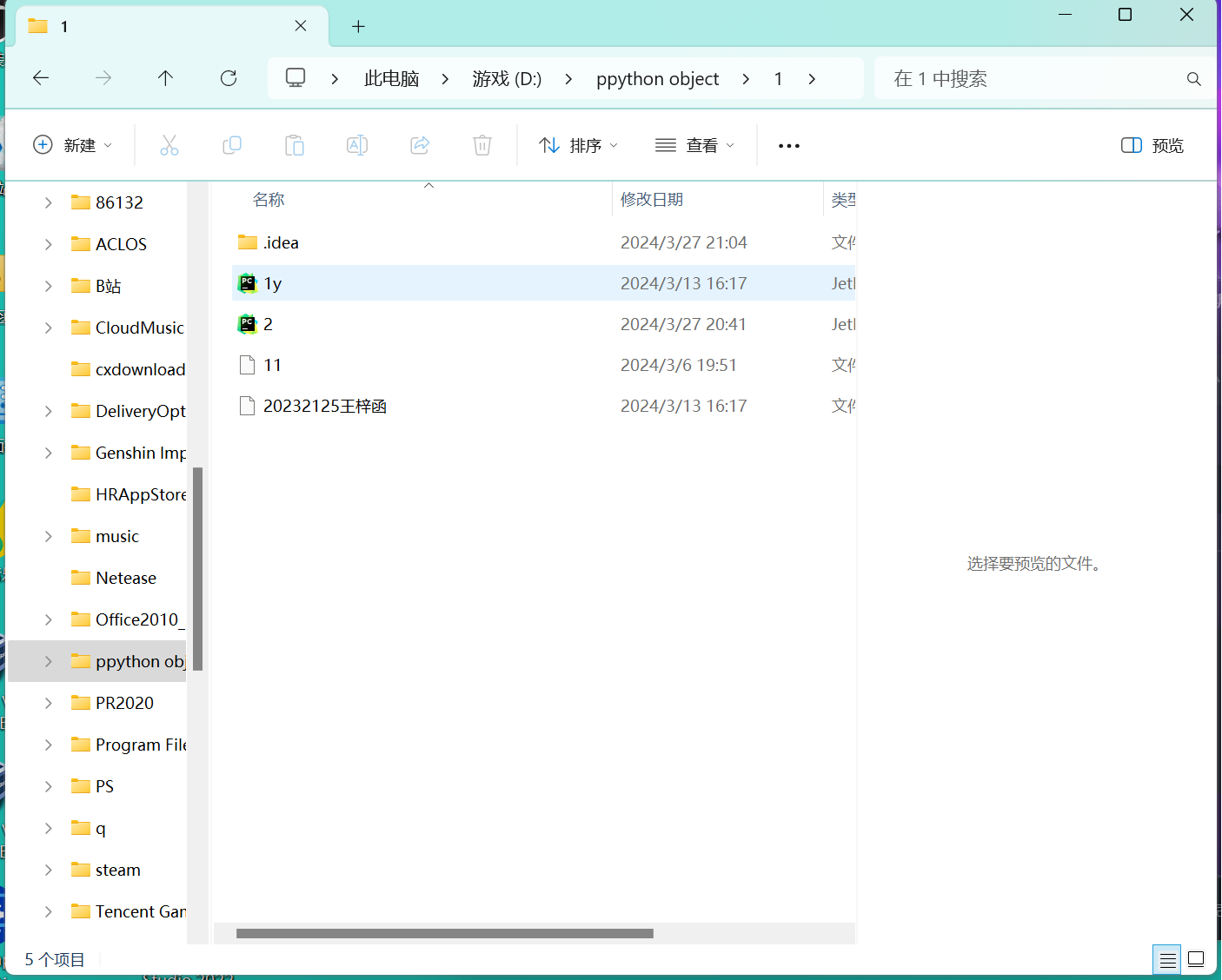Viewport: 1222px width, 980px height.
Task: Click the horizontal scrollbar in file list
Action: pos(444,933)
